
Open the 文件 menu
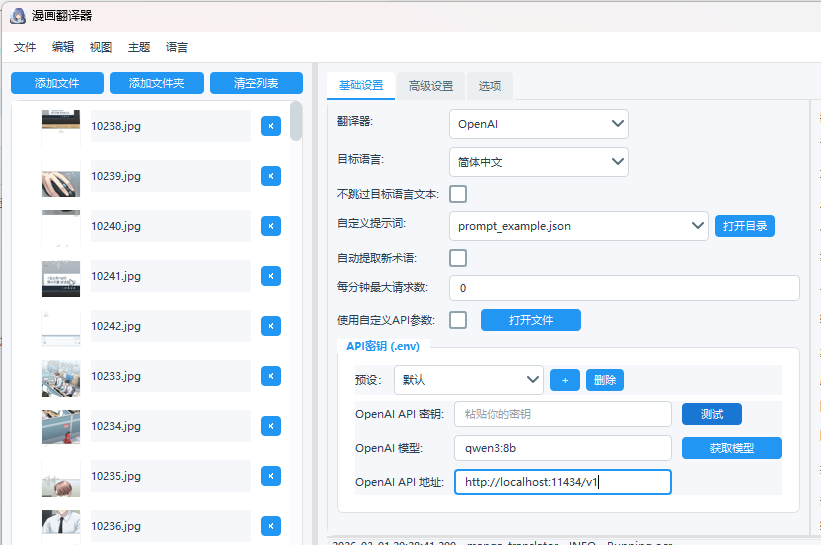click(25, 47)
